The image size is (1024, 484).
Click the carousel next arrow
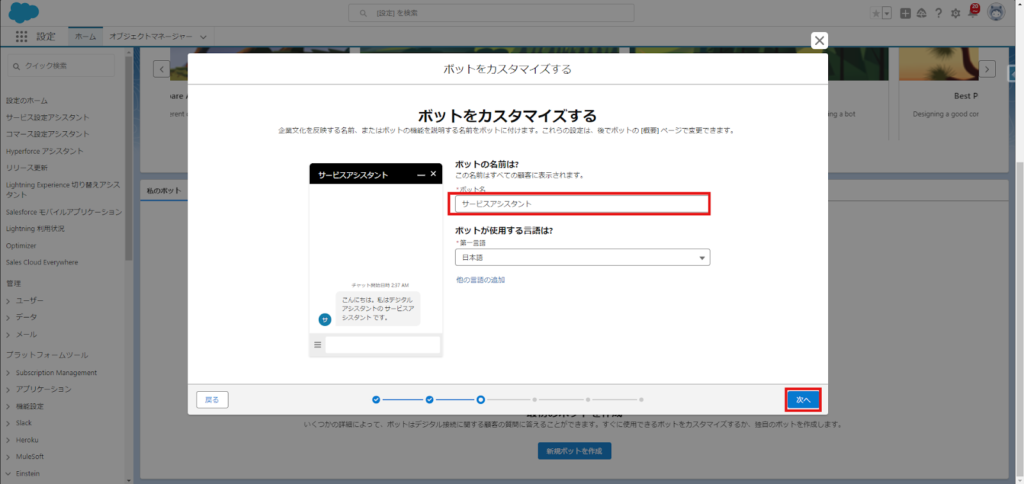(987, 69)
